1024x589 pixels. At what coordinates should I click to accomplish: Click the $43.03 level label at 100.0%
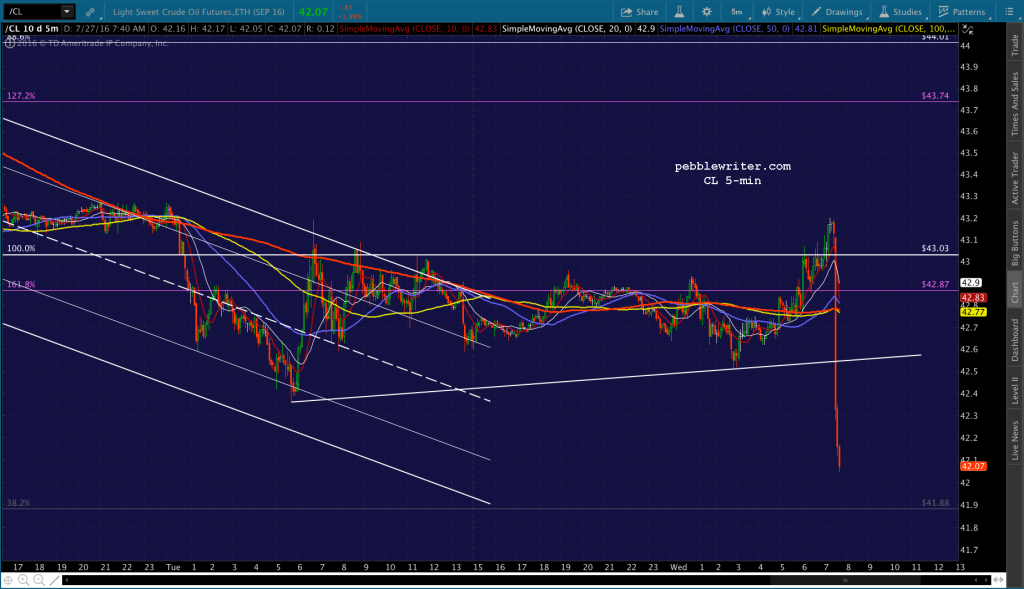(x=935, y=248)
